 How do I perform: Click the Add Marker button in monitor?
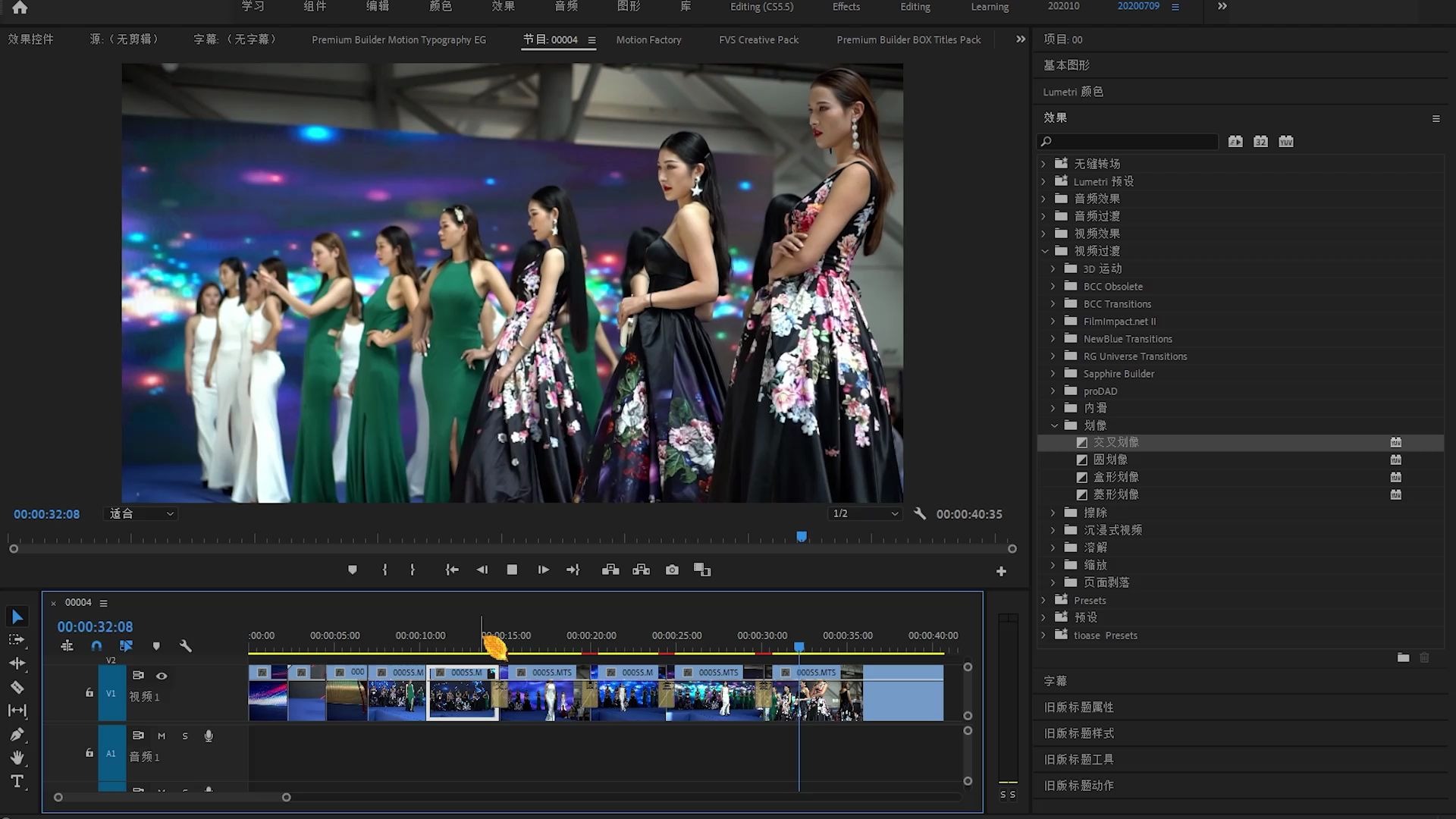tap(352, 570)
